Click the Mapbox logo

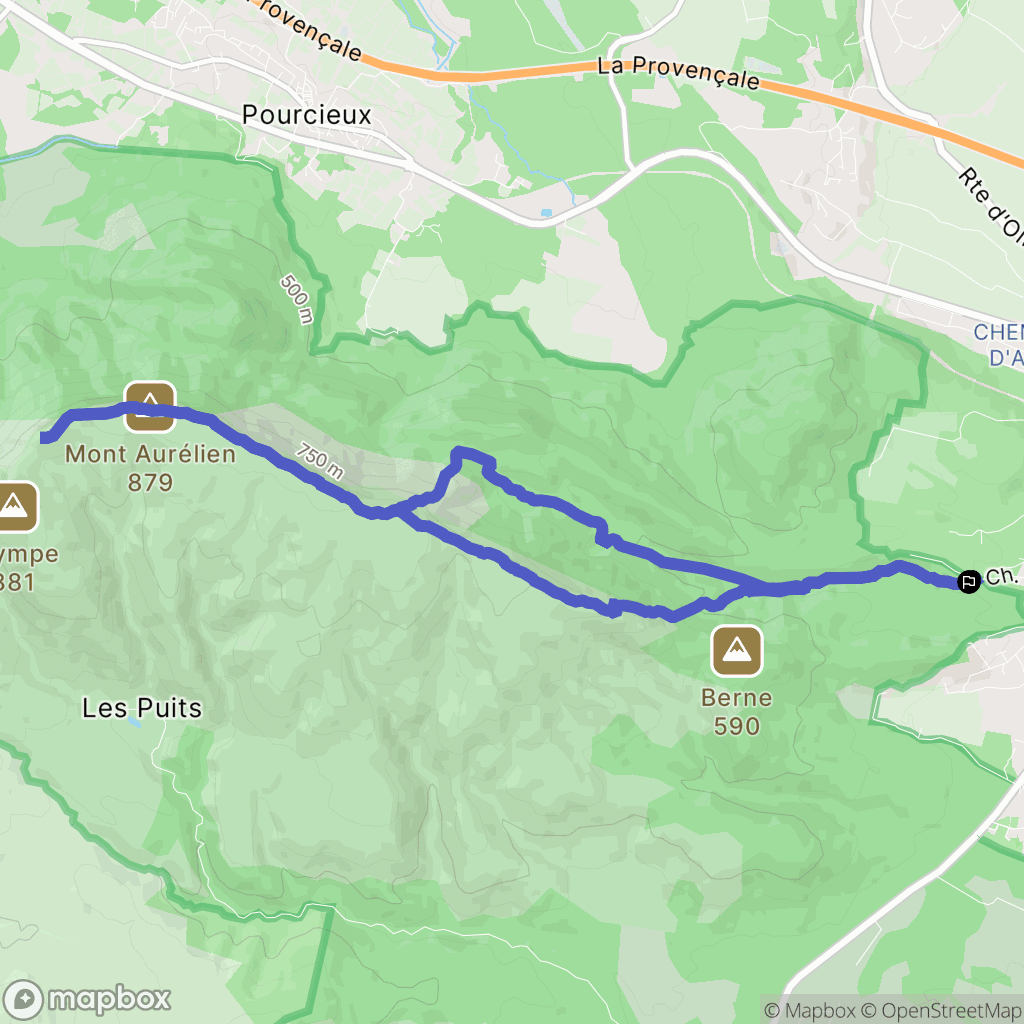click(x=87, y=999)
